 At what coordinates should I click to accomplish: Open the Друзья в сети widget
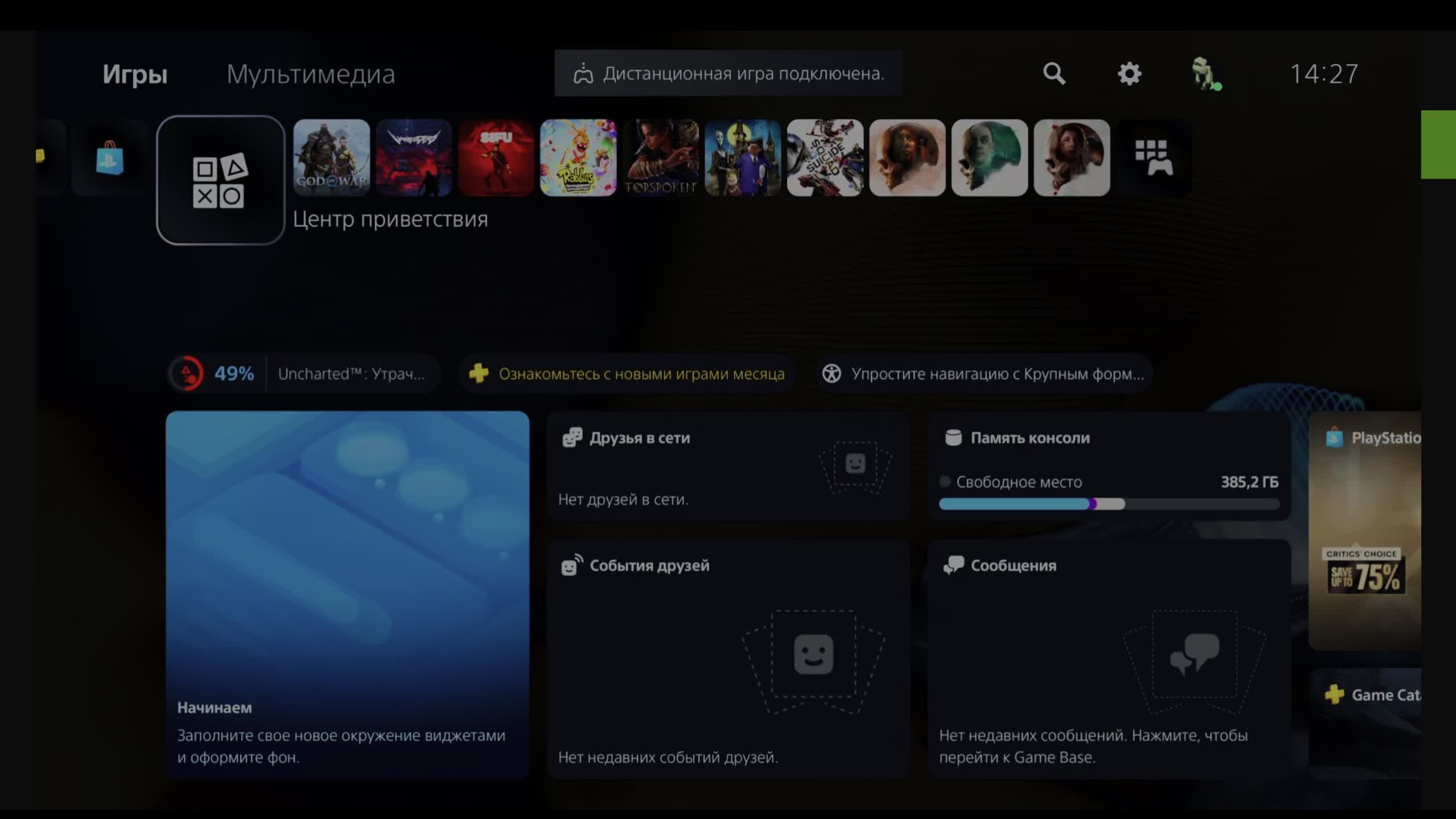coord(728,466)
